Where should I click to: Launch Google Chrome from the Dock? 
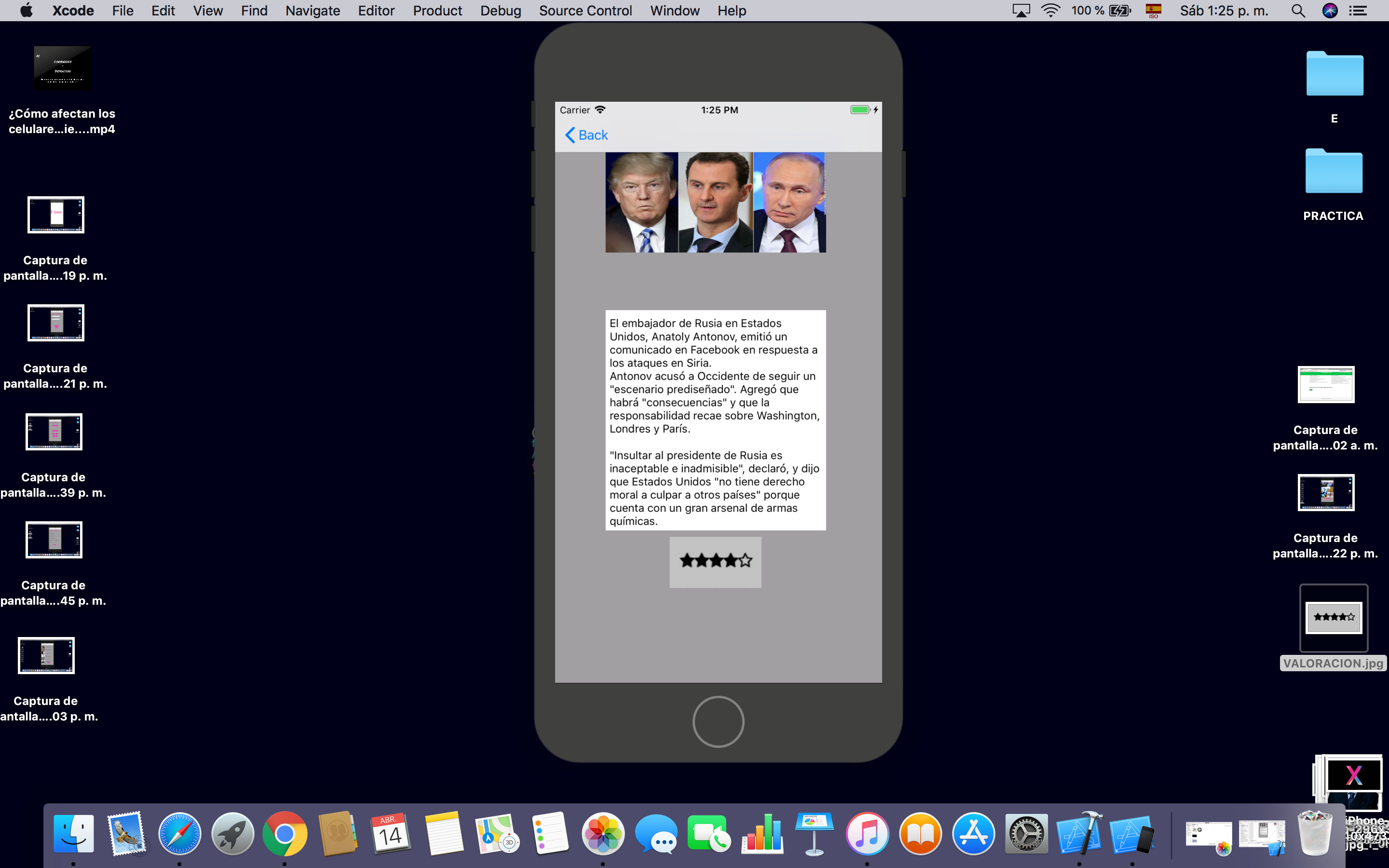(285, 833)
